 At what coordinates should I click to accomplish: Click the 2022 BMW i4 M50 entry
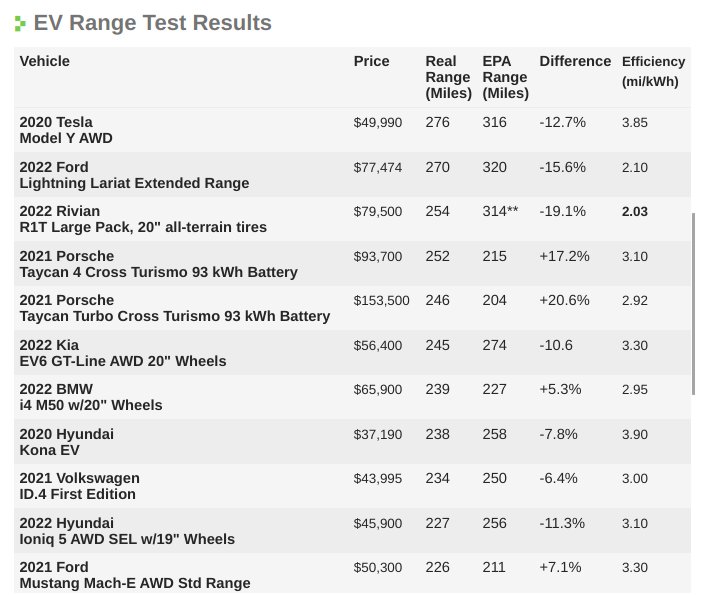[x=91, y=397]
